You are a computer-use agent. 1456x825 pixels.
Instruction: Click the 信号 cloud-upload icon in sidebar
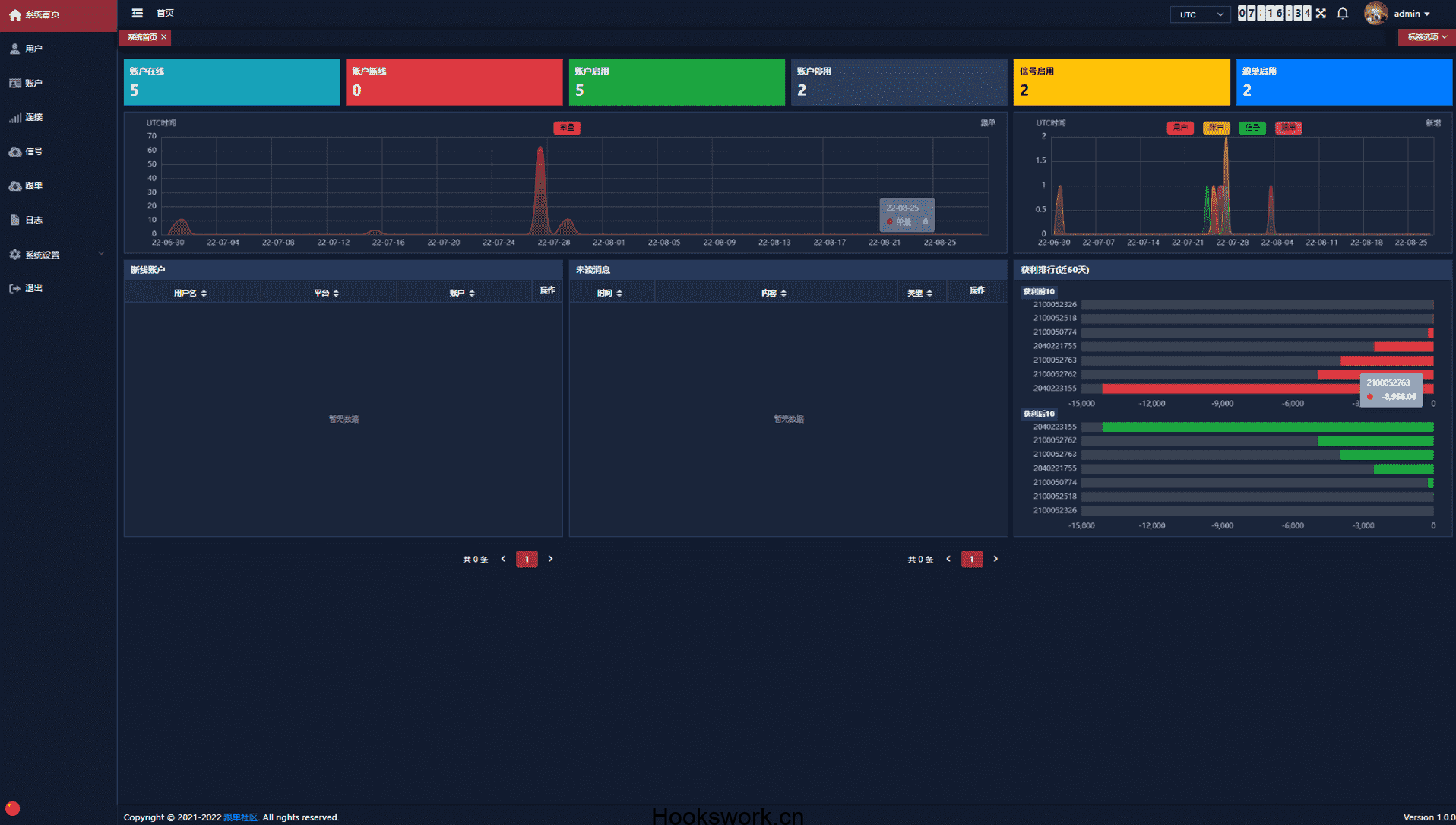click(x=14, y=151)
